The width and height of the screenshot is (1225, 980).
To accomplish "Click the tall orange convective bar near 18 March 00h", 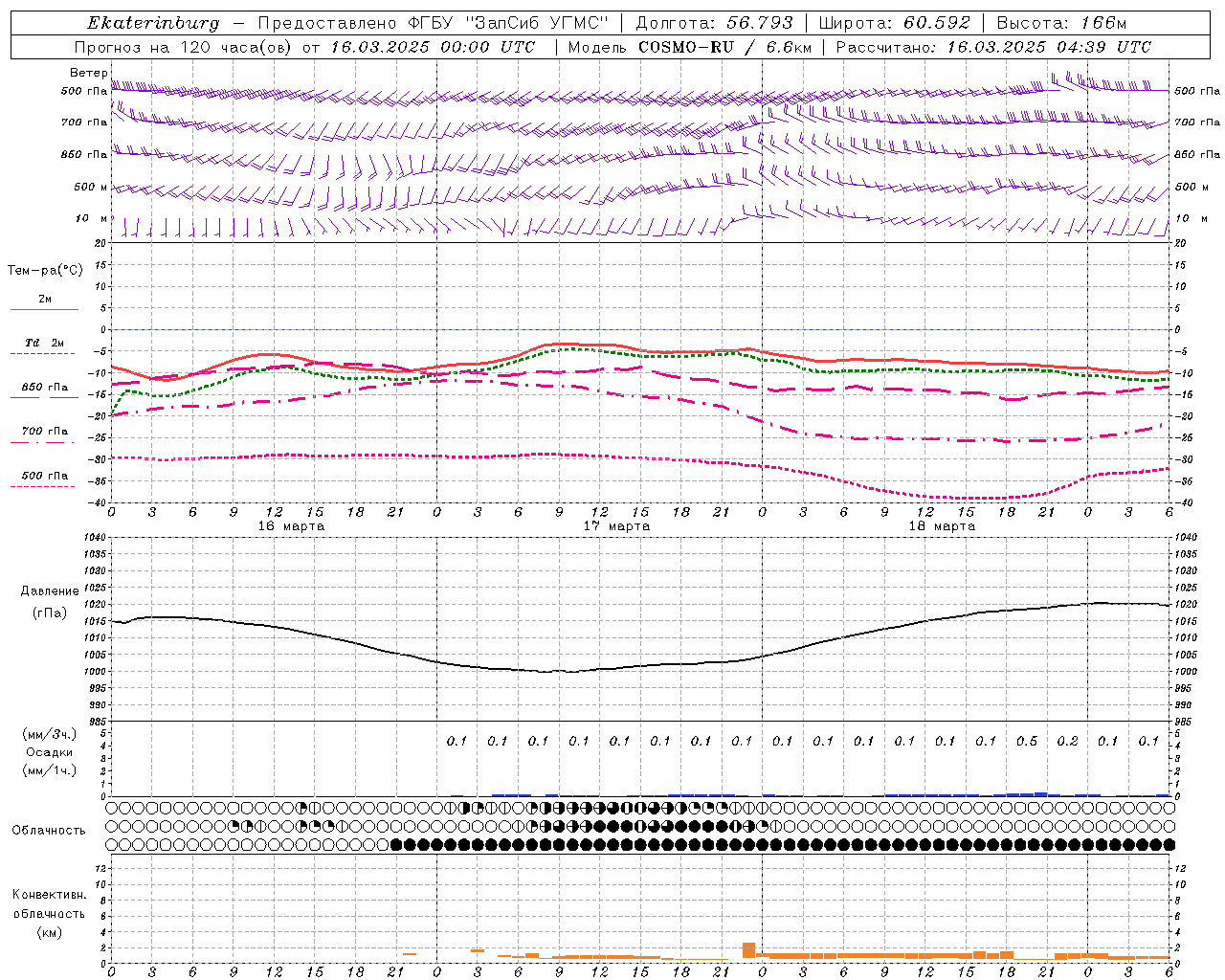I will point(748,950).
